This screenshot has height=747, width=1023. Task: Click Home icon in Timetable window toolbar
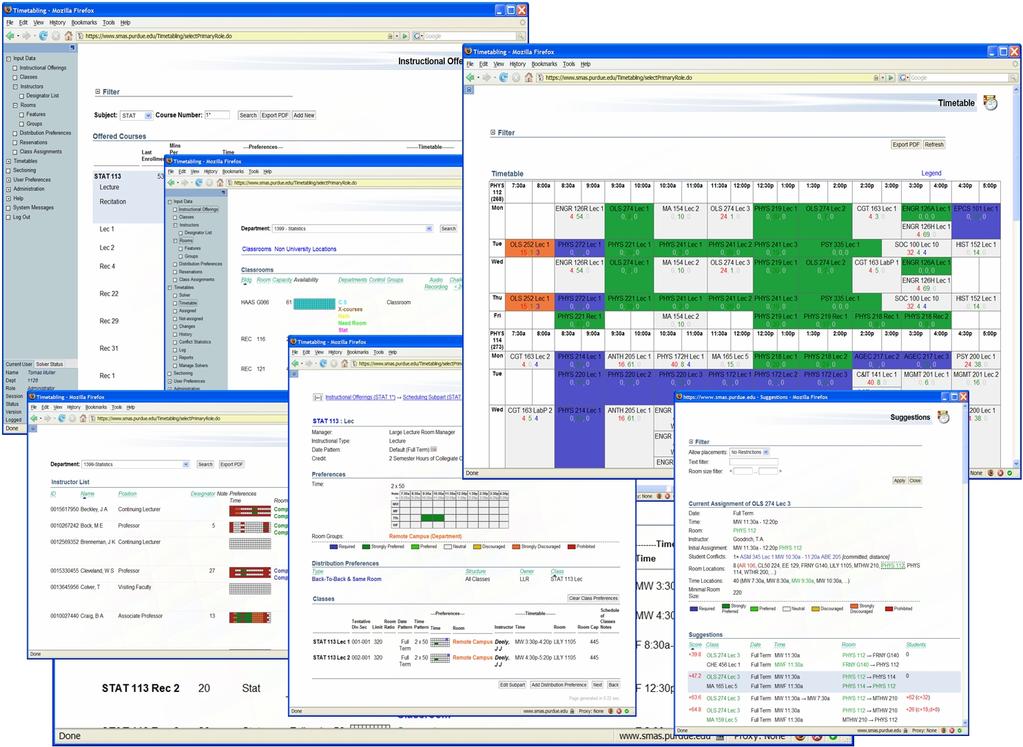pyautogui.click(x=528, y=77)
